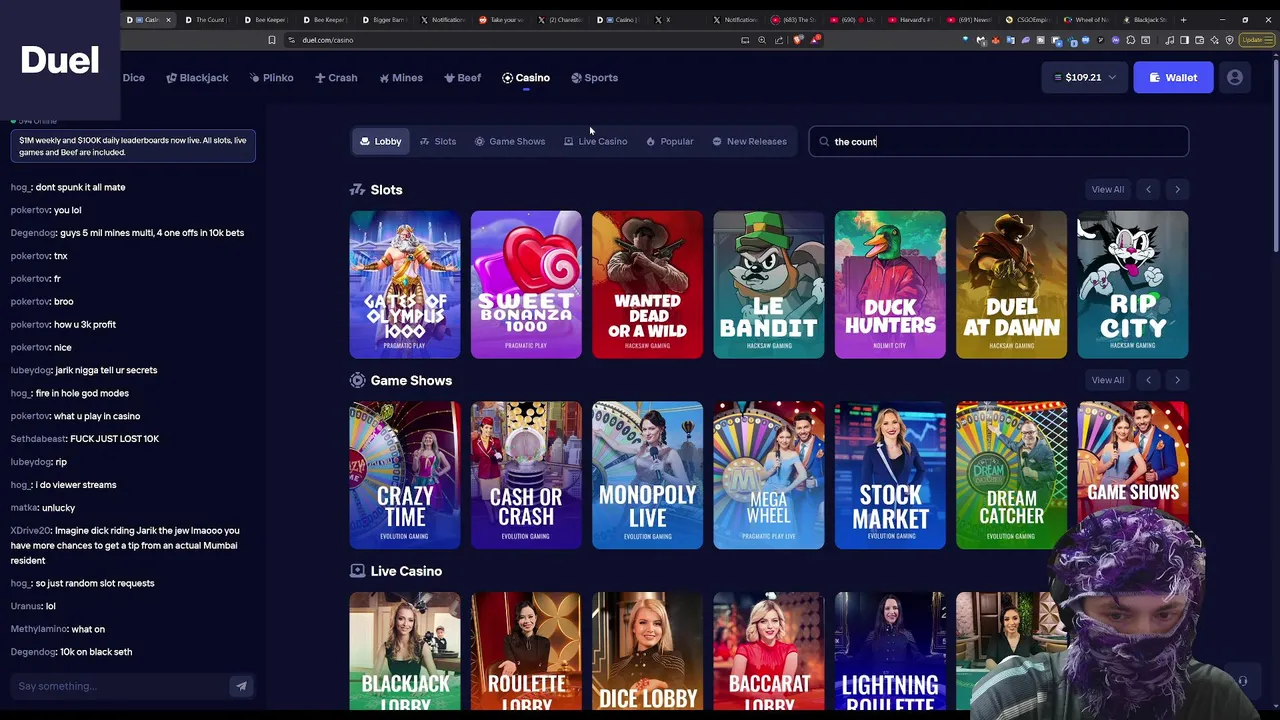Open the Stock Market game show
The image size is (1280, 720).
890,475
